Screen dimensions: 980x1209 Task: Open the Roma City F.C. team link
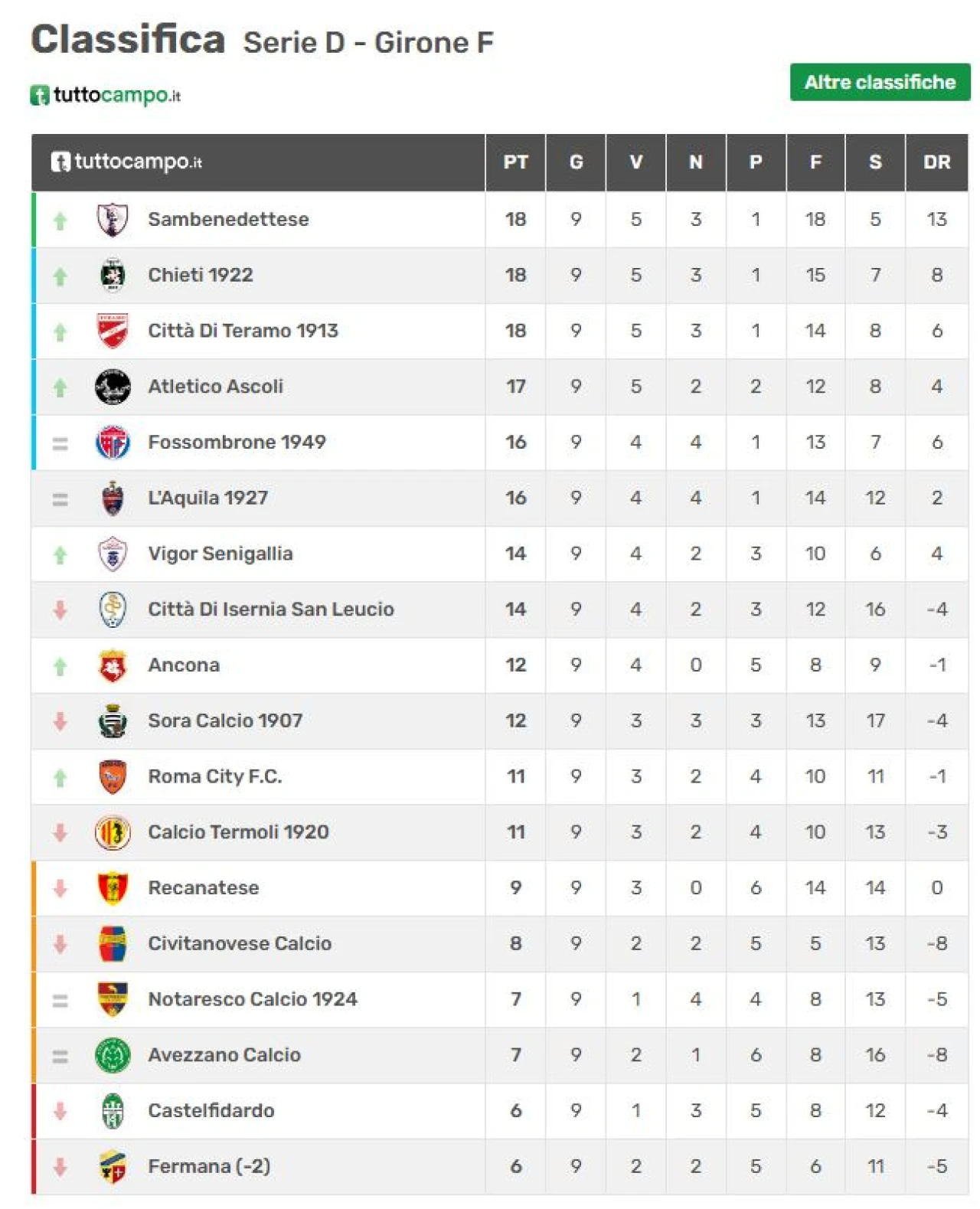coord(215,776)
